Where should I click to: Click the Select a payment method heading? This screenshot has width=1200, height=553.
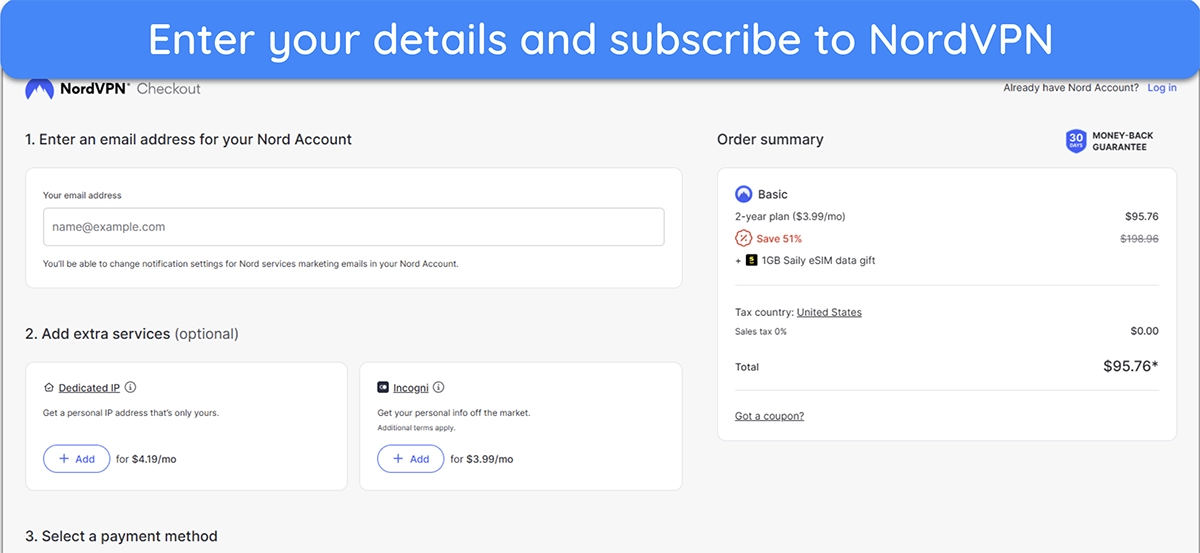[121, 536]
